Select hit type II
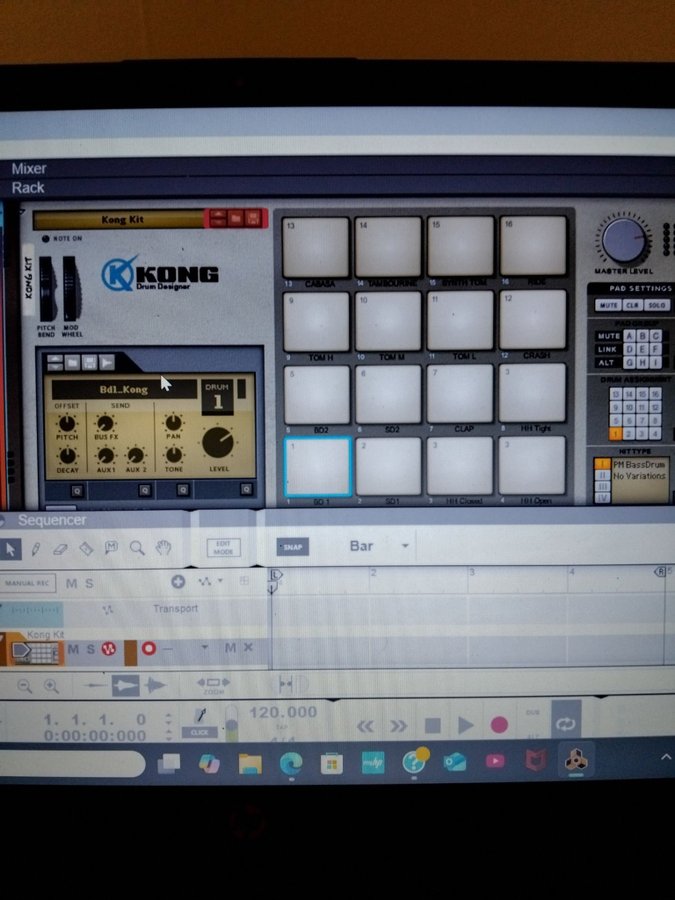675x900 pixels. pyautogui.click(x=603, y=475)
